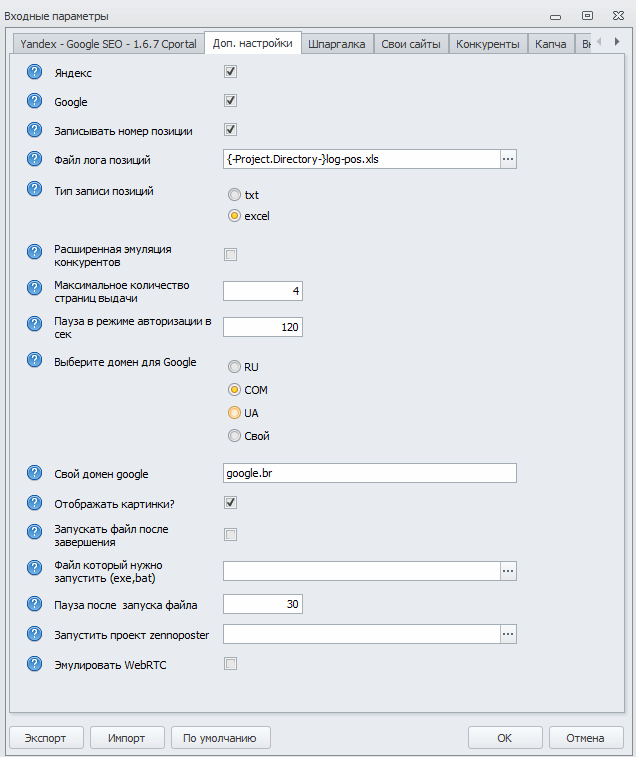Image resolution: width=636 pixels, height=757 pixels.
Task: Click the Свой домен google text field
Action: (x=369, y=473)
